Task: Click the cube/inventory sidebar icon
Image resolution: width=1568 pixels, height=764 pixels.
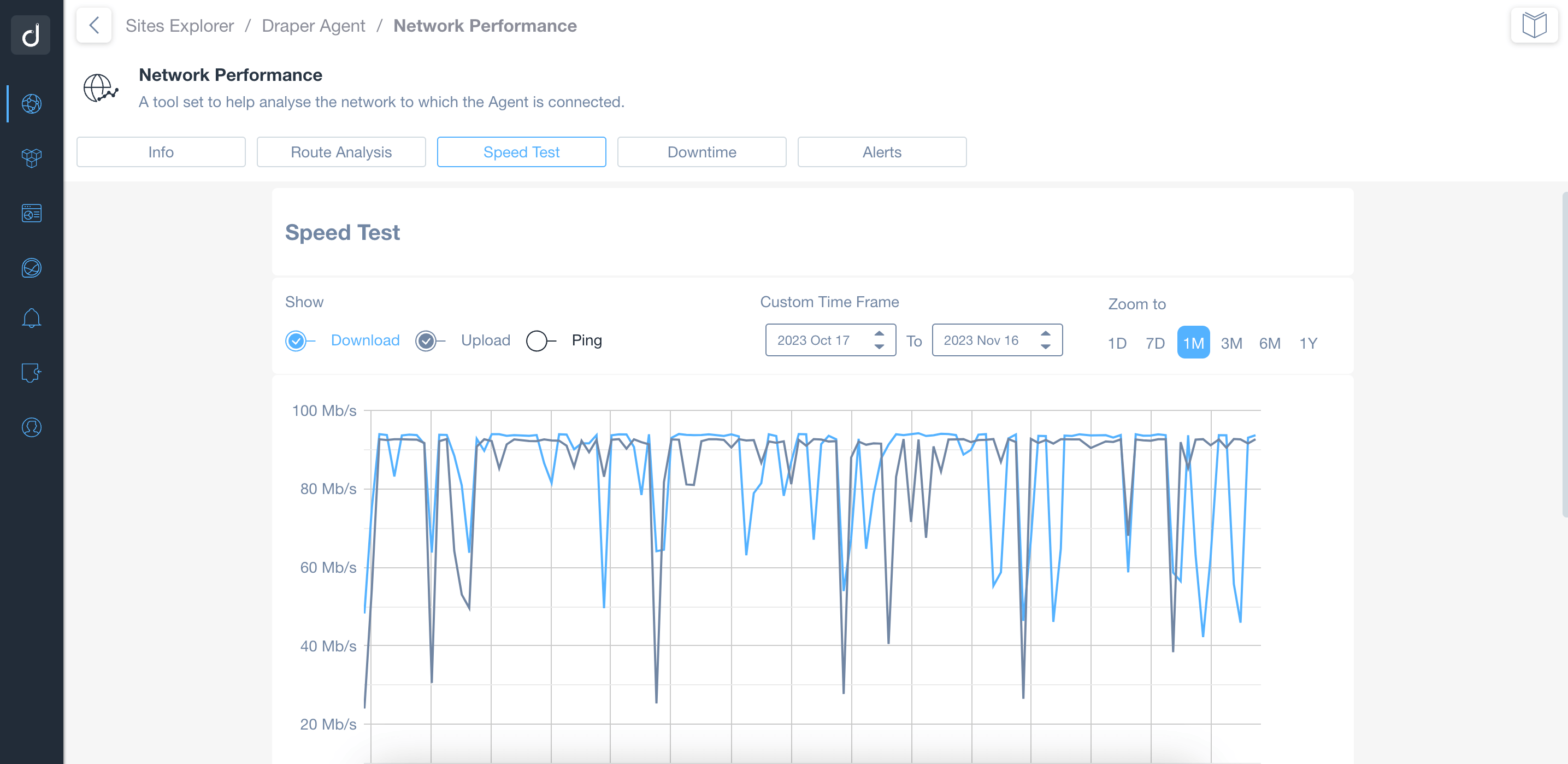Action: (31, 157)
